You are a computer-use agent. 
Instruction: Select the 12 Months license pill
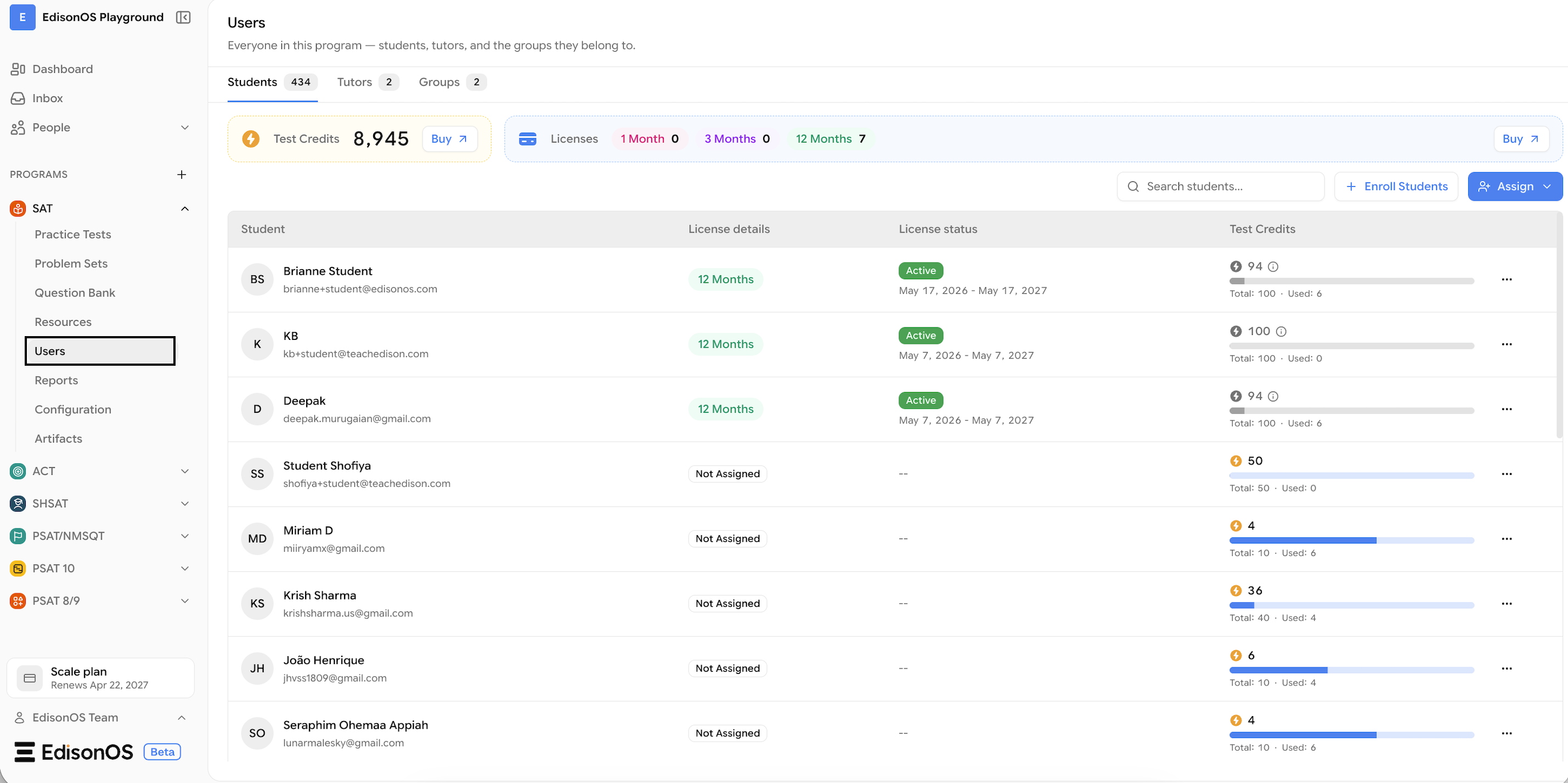coord(830,139)
